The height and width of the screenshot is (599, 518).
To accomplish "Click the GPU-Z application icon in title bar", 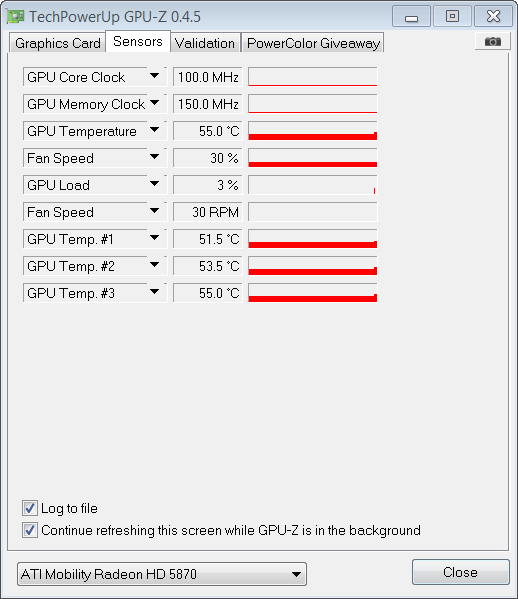I will pyautogui.click(x=16, y=16).
